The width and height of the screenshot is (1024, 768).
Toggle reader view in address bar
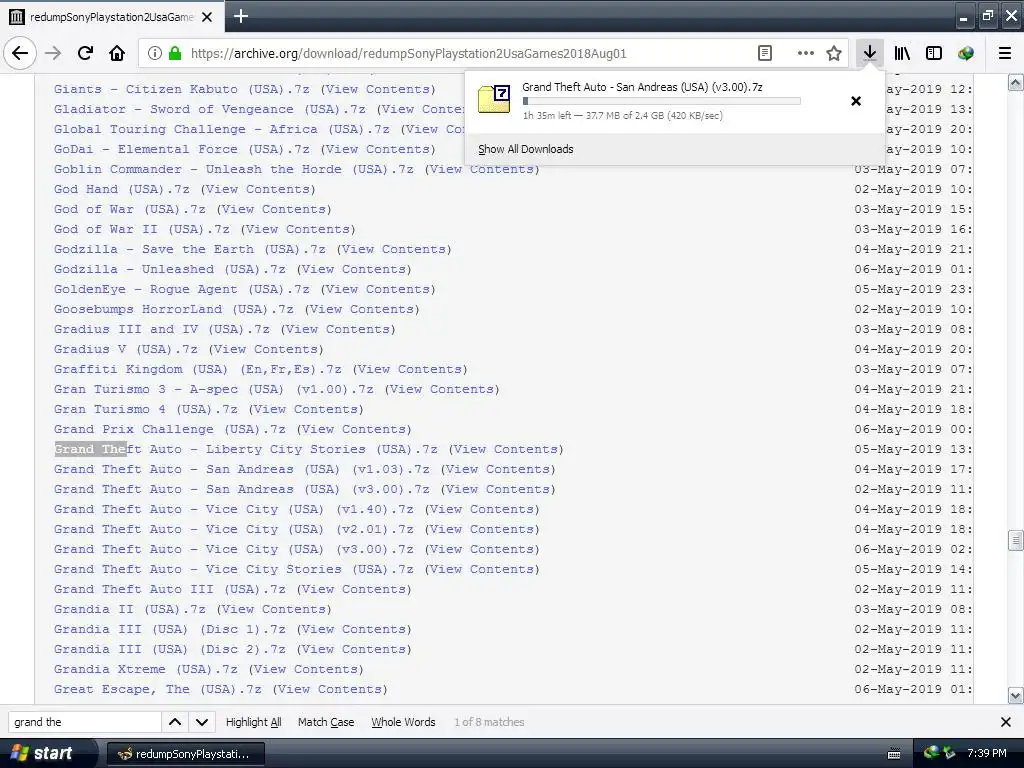(x=765, y=53)
